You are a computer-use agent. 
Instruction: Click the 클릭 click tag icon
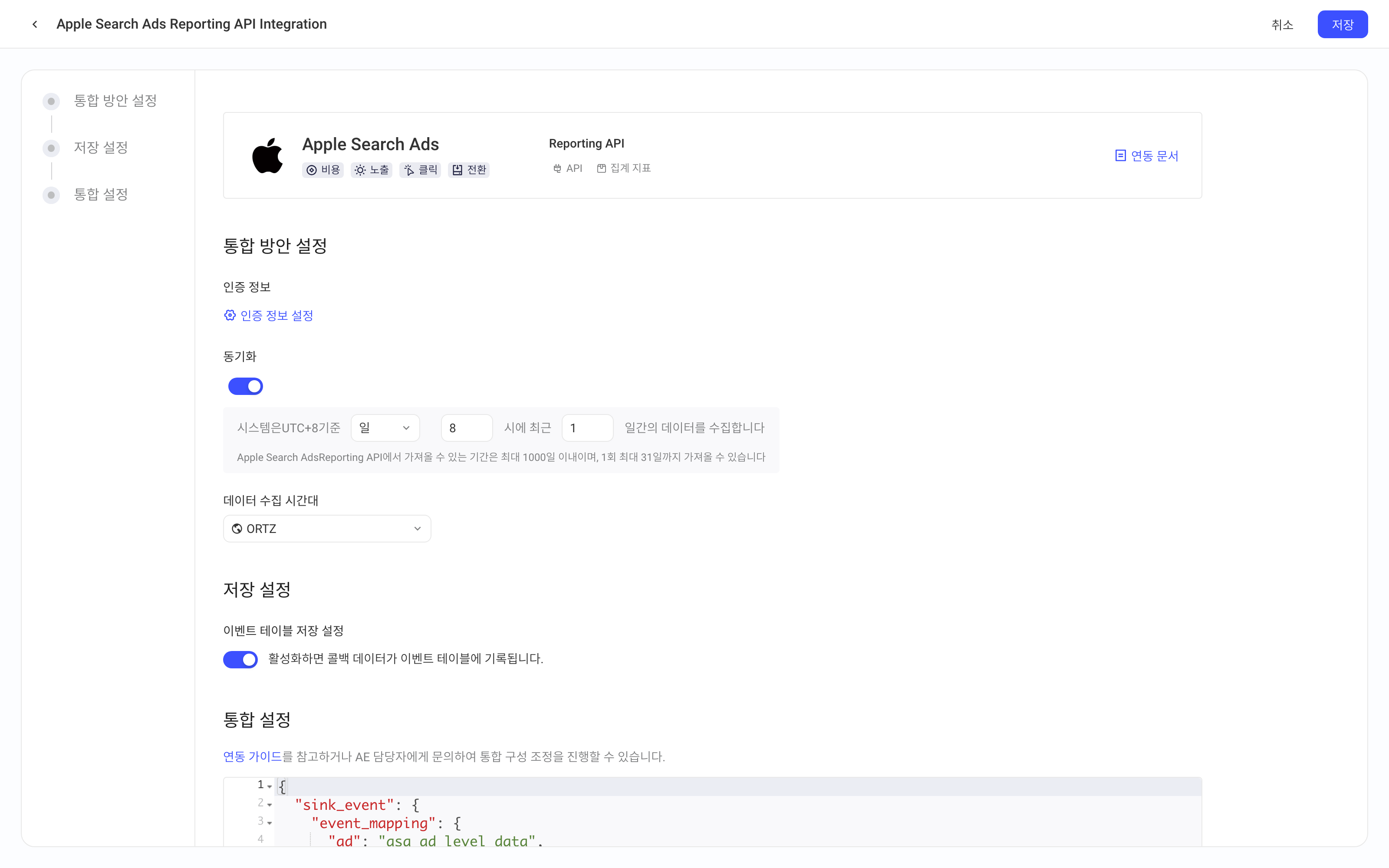408,170
